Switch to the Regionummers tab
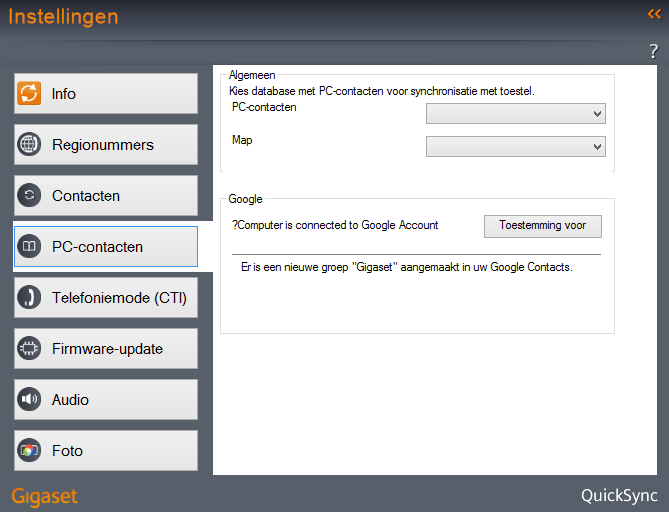The height and width of the screenshot is (512, 669). pos(106,144)
